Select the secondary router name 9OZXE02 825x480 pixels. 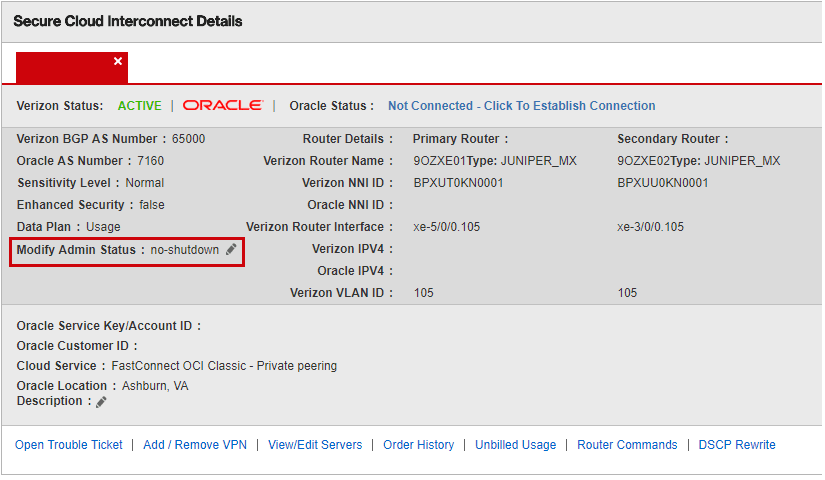click(x=643, y=161)
